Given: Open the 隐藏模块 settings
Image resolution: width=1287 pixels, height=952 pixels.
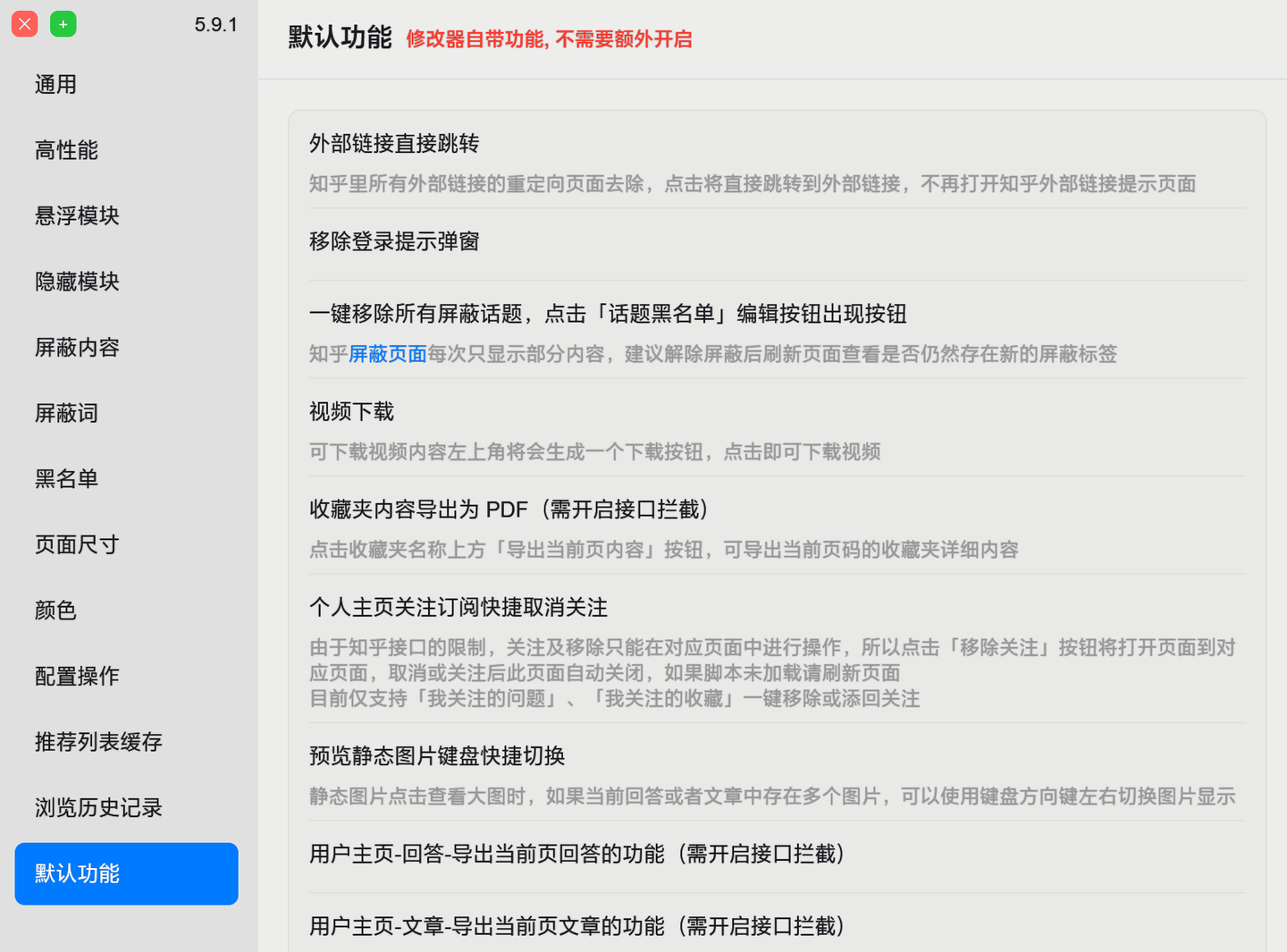Looking at the screenshot, I should click(77, 281).
